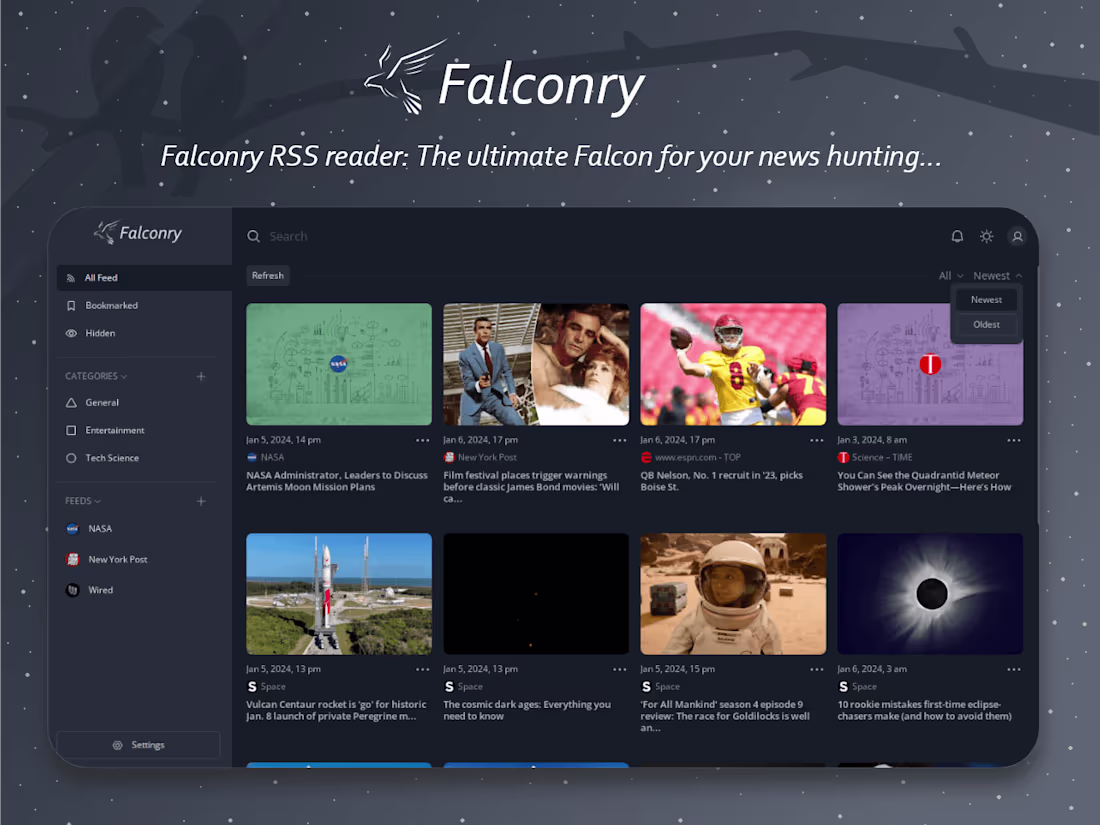Toggle the Entertainment category checkbox
Screen dimensions: 1100x825
coord(70,430)
